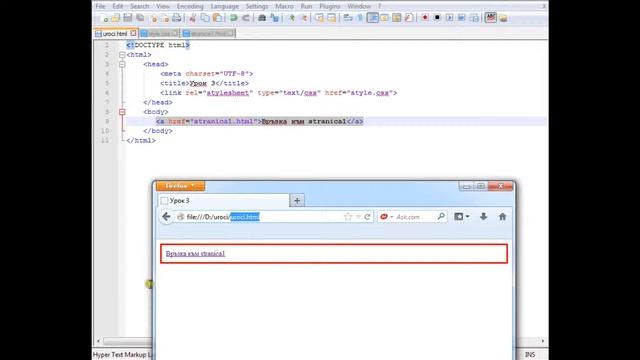
Task: Toggle word wrap in Notepad++ toolbar
Action: click(348, 18)
